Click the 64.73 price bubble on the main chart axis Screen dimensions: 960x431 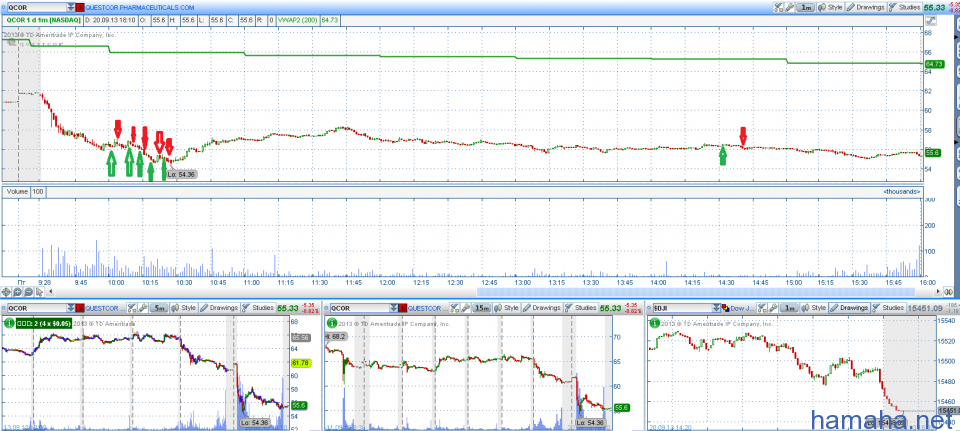934,64
